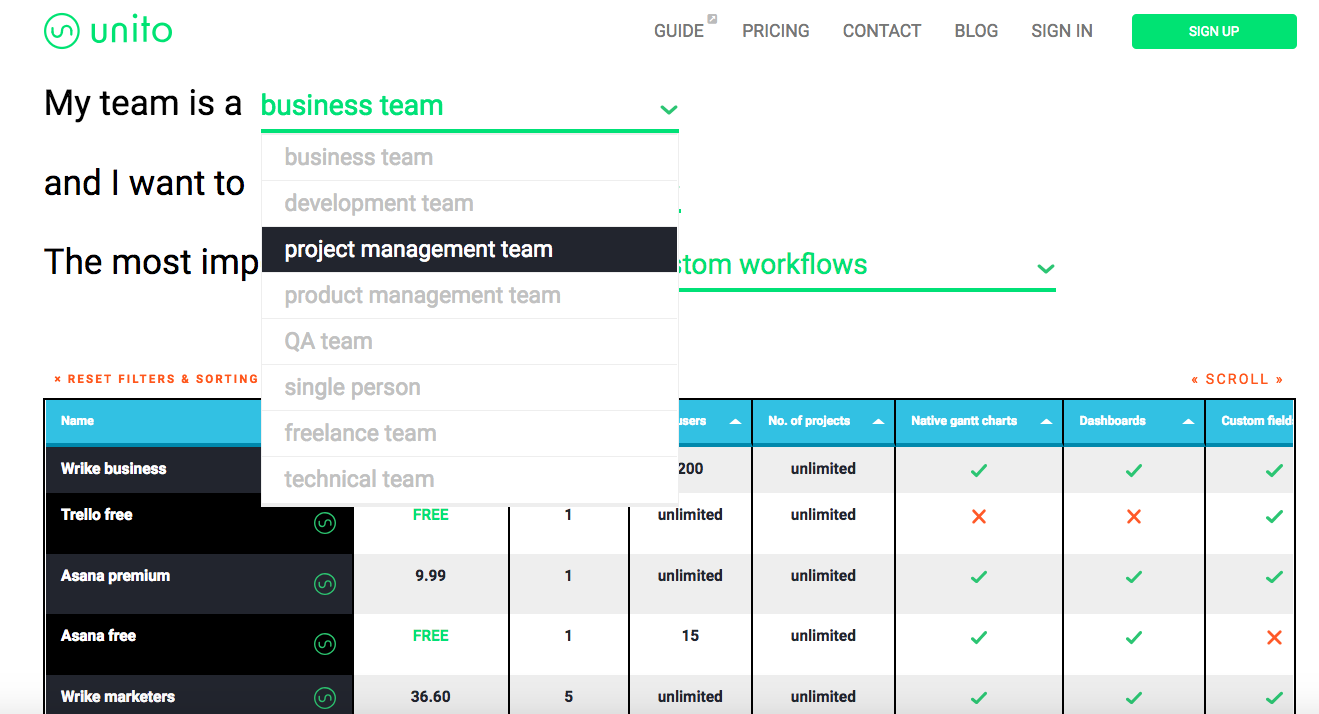Click the 9.99 price for Asana premium
The width and height of the screenshot is (1319, 714).
(x=431, y=575)
